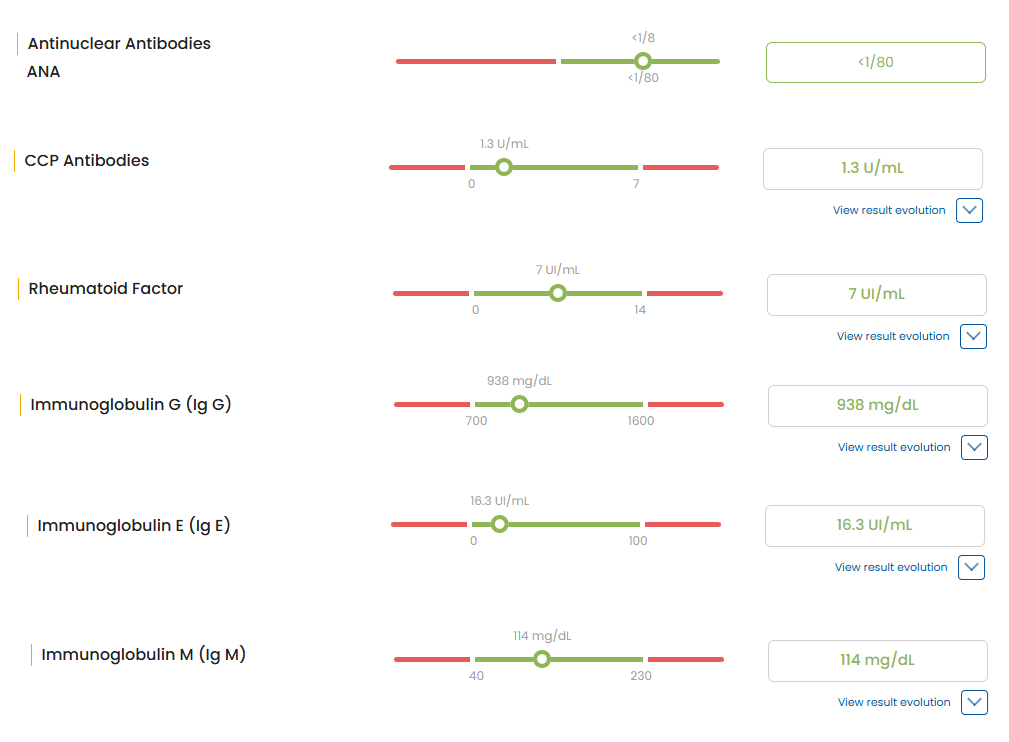1009x742 pixels.
Task: Expand Immunoglobulin G evolution chevron
Action: (974, 448)
